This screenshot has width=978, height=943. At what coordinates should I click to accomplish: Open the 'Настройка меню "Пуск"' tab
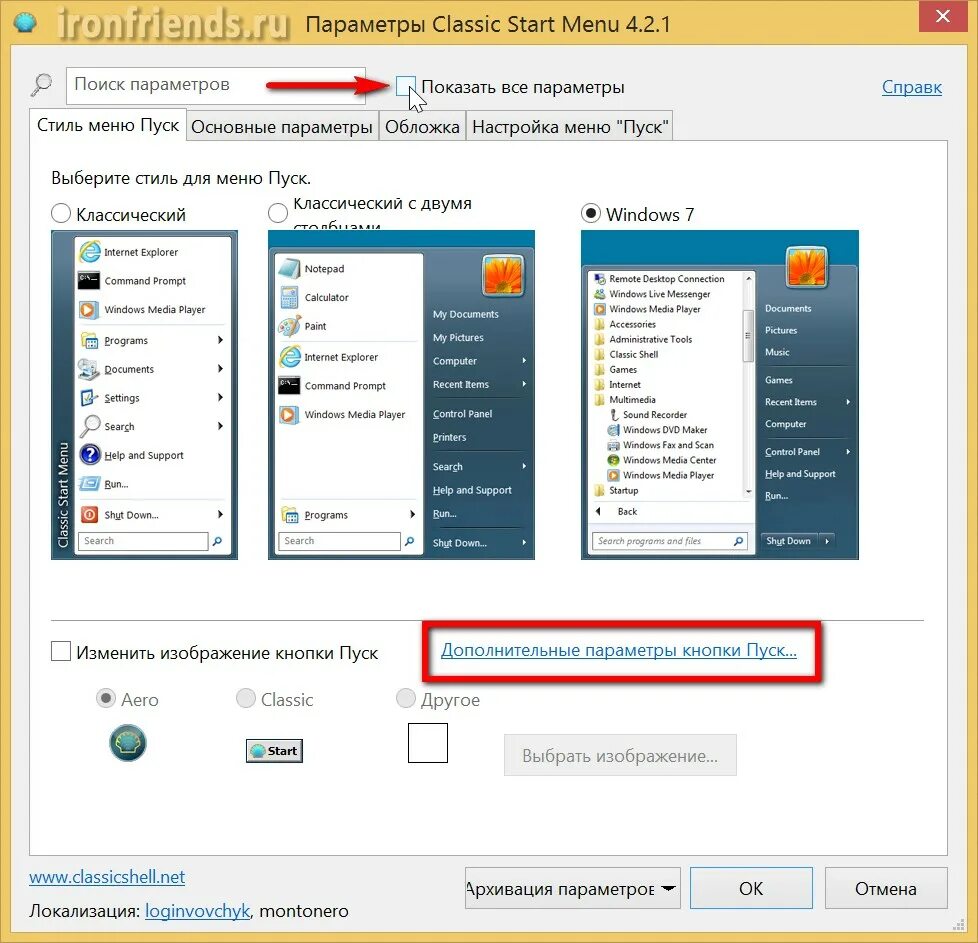[x=570, y=127]
